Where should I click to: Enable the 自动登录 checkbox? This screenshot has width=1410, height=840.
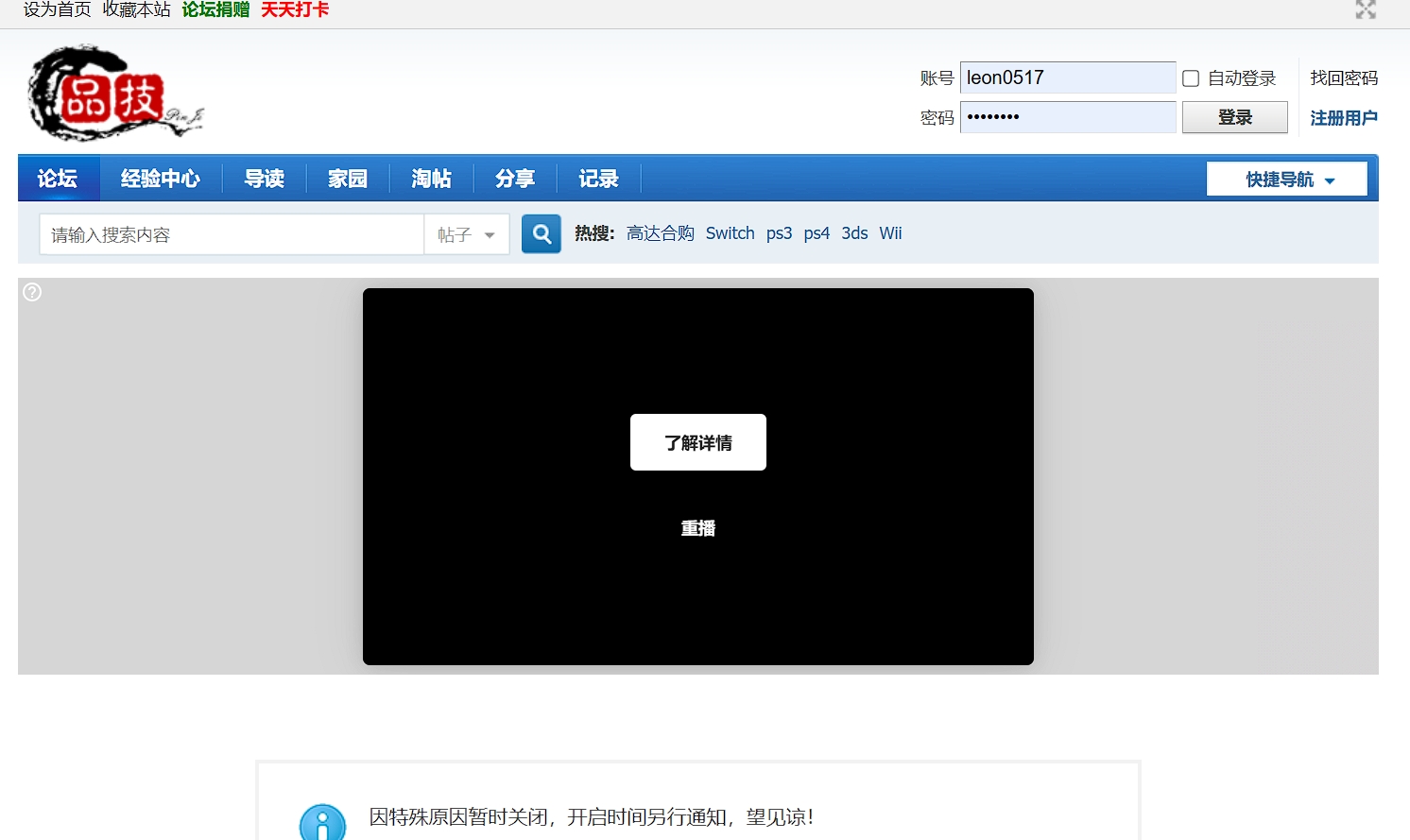[x=1191, y=78]
